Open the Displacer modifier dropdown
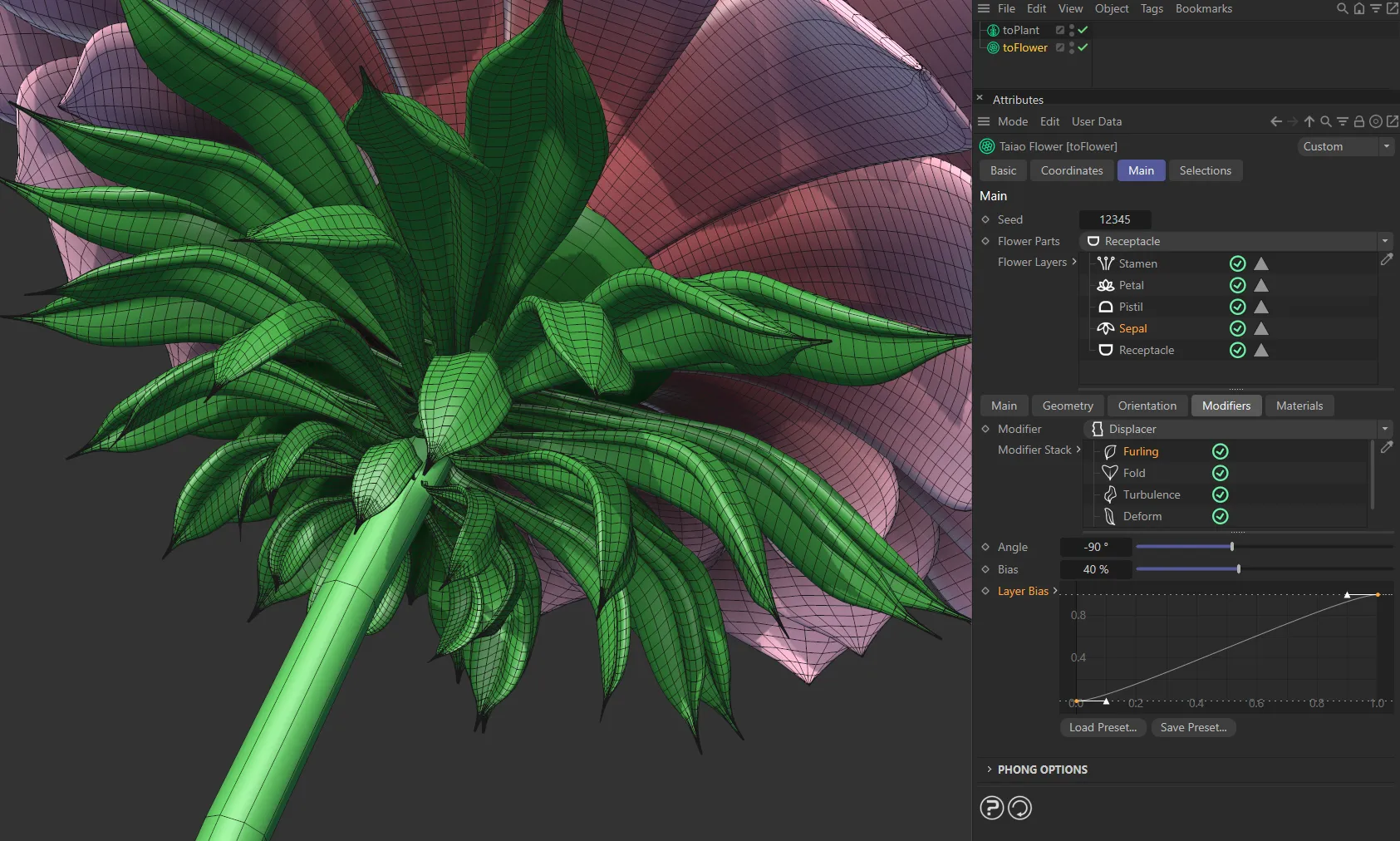 1383,429
